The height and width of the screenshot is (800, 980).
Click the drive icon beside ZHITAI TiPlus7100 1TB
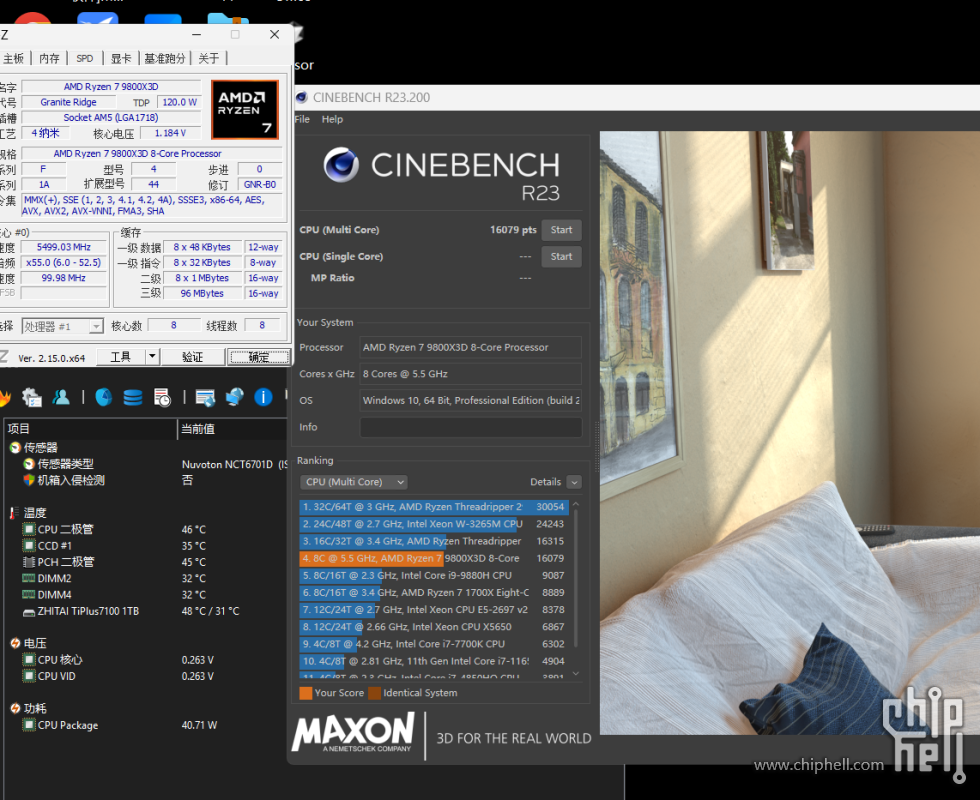point(29,612)
